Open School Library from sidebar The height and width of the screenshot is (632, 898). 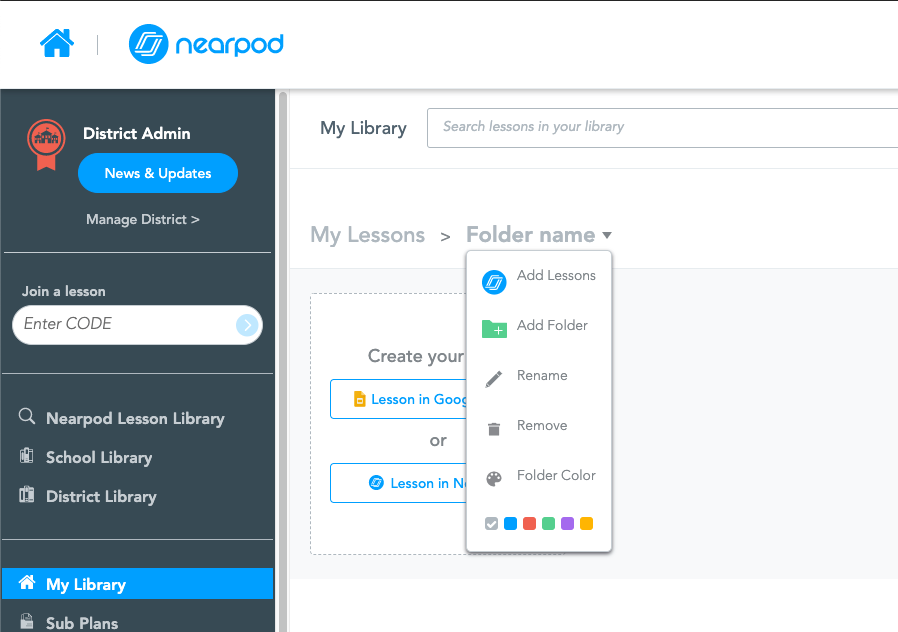click(98, 457)
